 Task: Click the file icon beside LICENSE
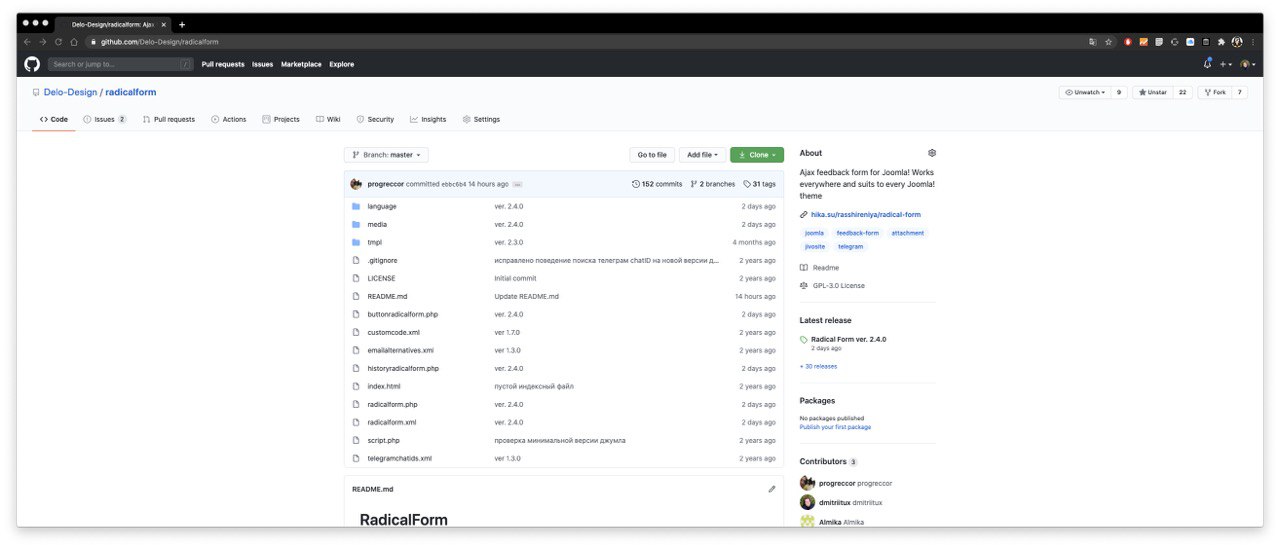pos(355,278)
